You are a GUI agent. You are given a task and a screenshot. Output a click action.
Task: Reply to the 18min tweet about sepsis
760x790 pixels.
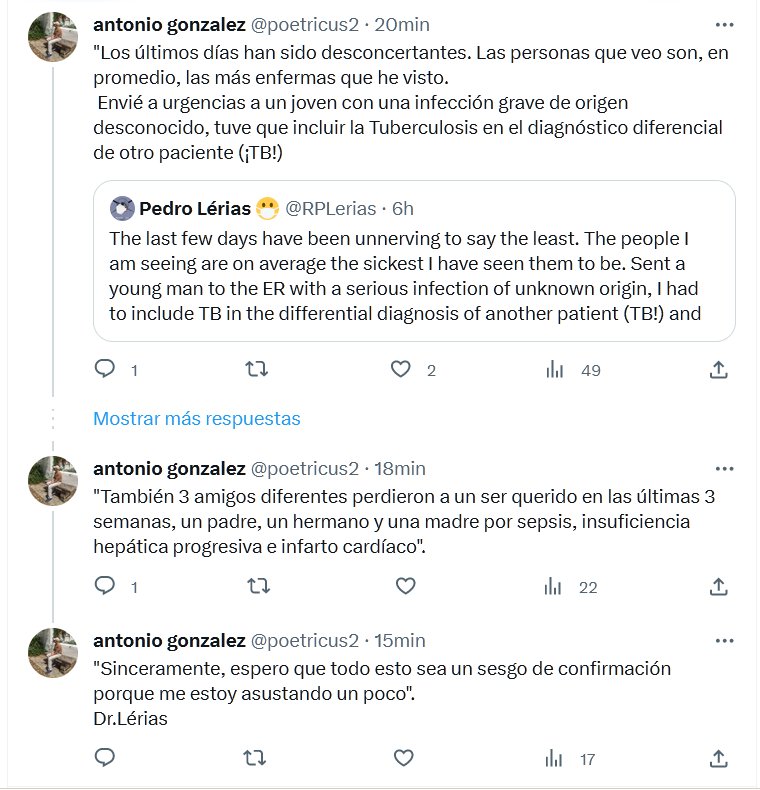click(x=105, y=586)
